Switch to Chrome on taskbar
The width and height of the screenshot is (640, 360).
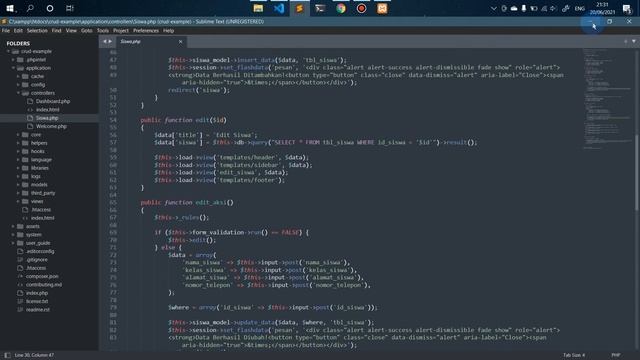click(341, 8)
